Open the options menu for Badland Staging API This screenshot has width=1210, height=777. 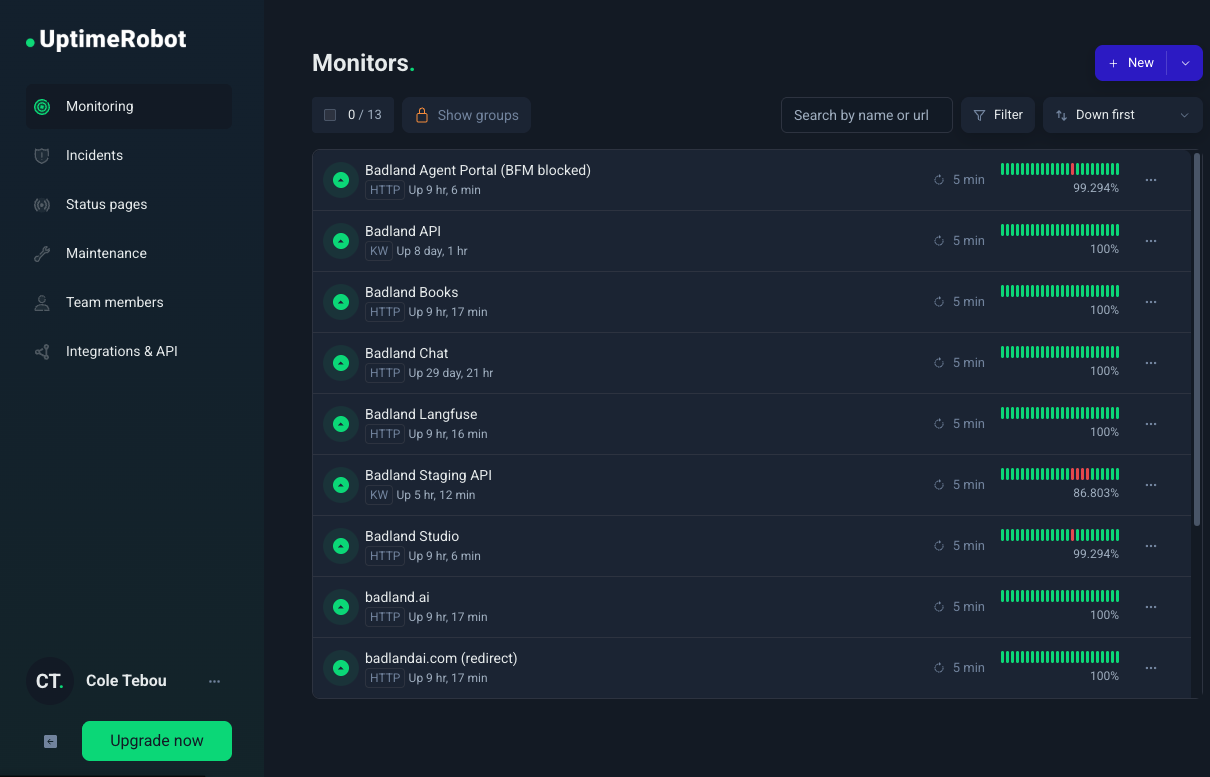pos(1150,484)
